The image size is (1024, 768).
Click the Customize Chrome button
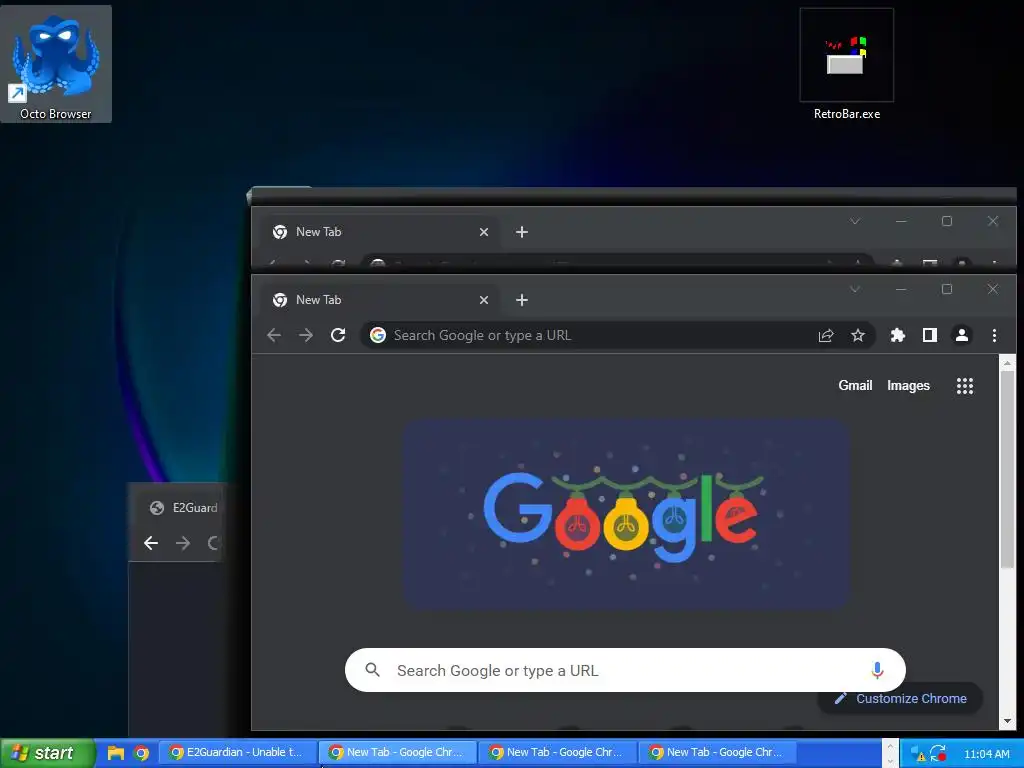[900, 698]
